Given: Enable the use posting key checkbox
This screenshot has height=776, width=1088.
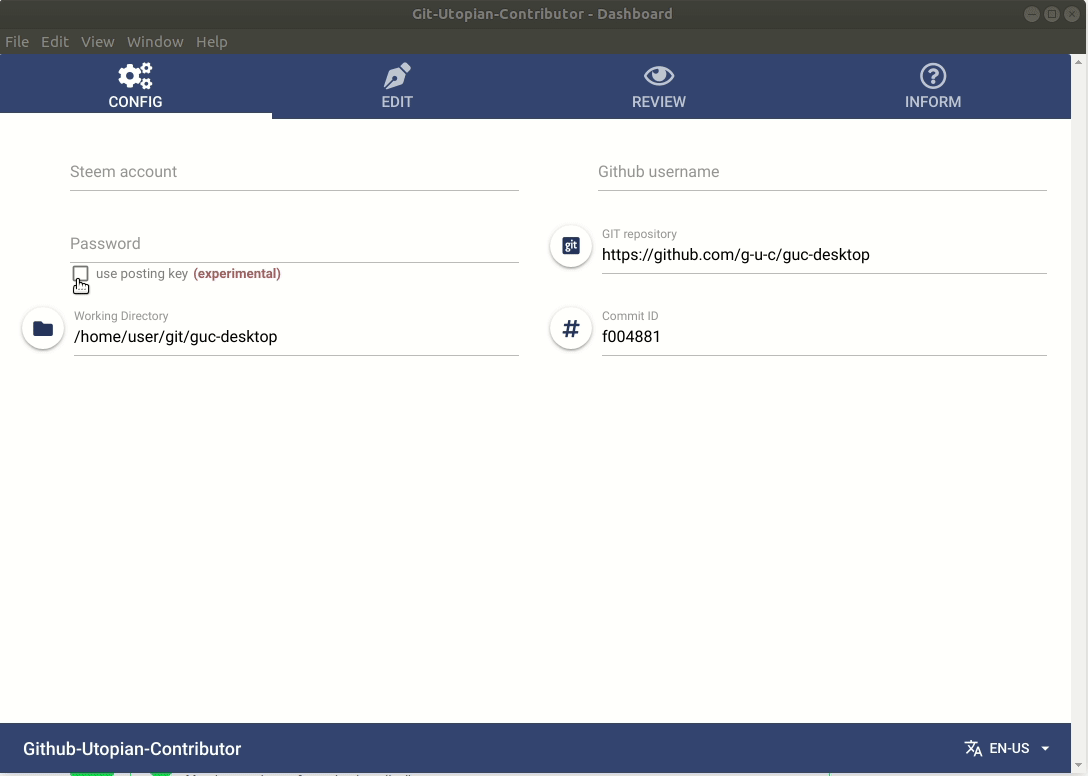Looking at the screenshot, I should coord(80,273).
